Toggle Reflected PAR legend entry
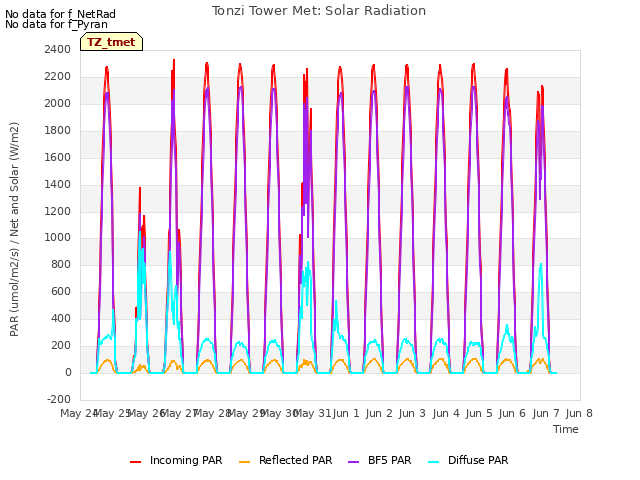This screenshot has width=640, height=480. click(286, 460)
